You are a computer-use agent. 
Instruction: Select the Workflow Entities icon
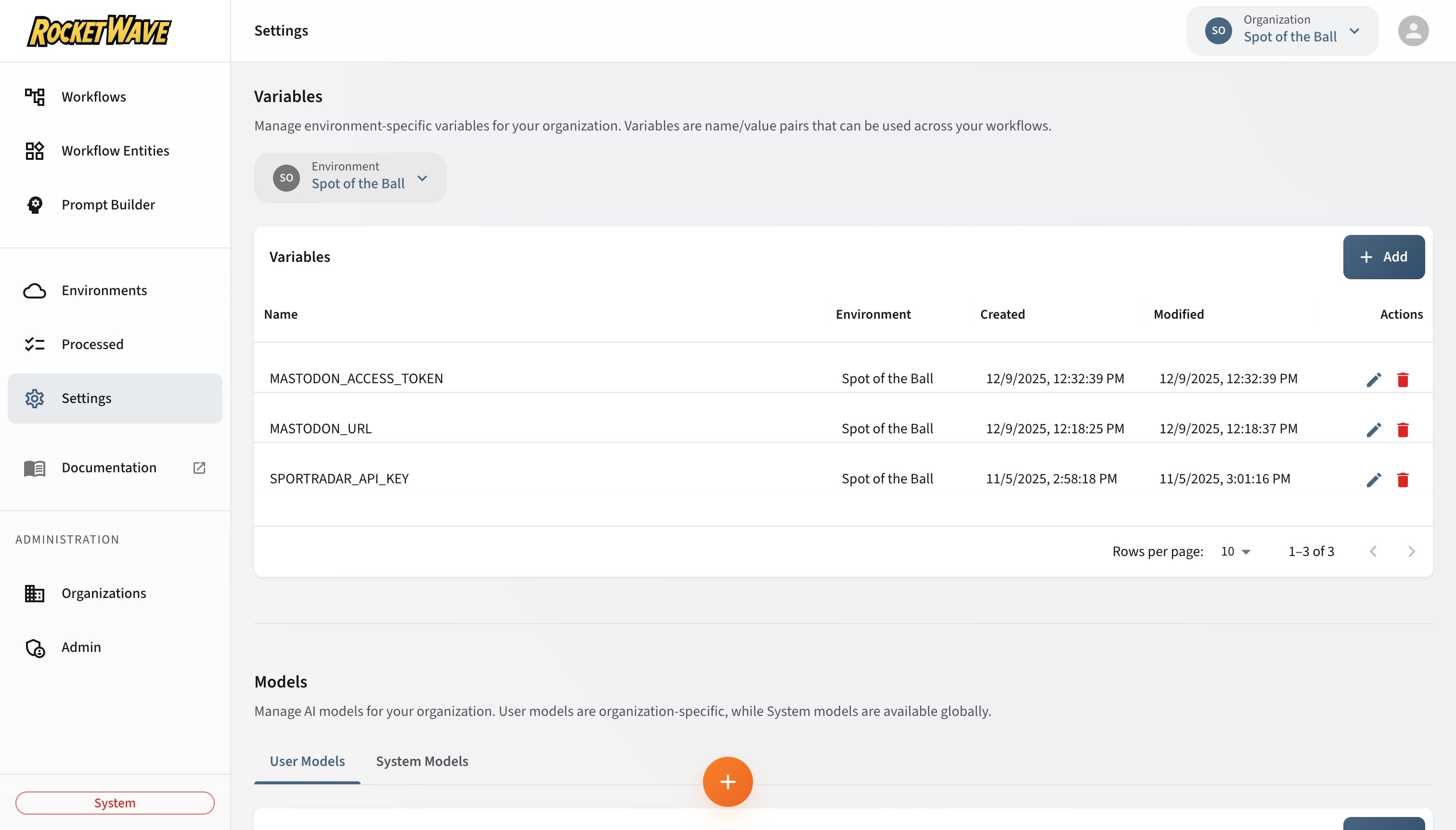pyautogui.click(x=35, y=151)
